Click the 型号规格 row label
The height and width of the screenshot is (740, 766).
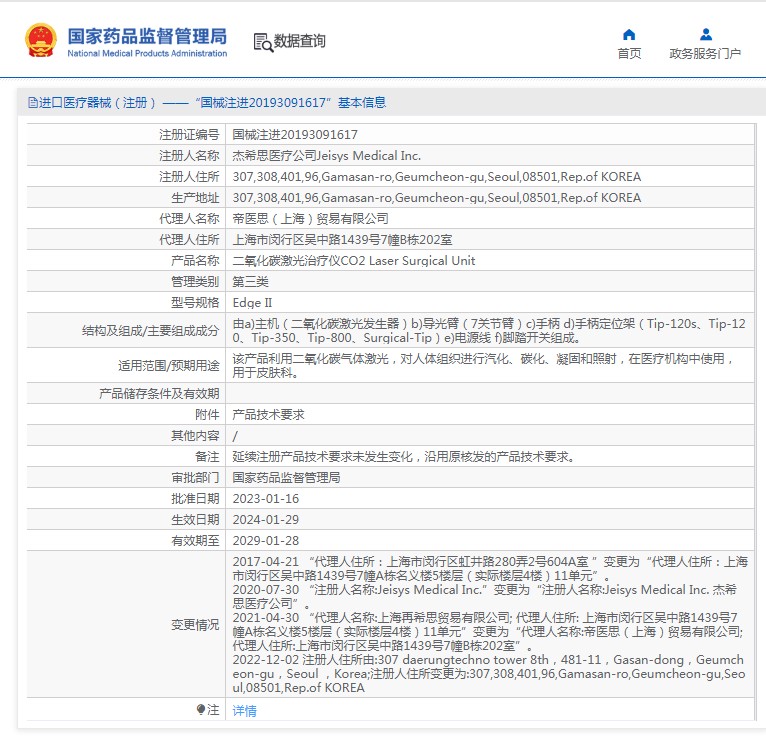[195, 302]
